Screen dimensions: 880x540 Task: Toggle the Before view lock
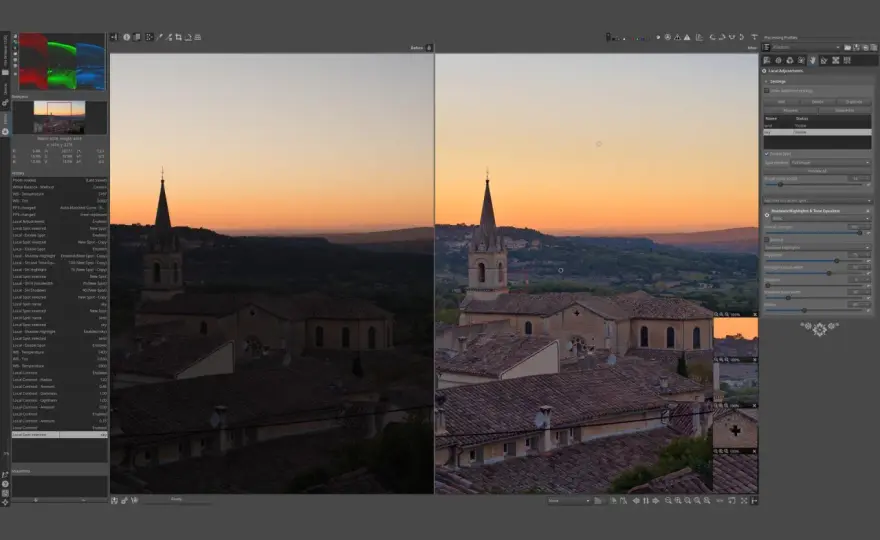click(429, 48)
